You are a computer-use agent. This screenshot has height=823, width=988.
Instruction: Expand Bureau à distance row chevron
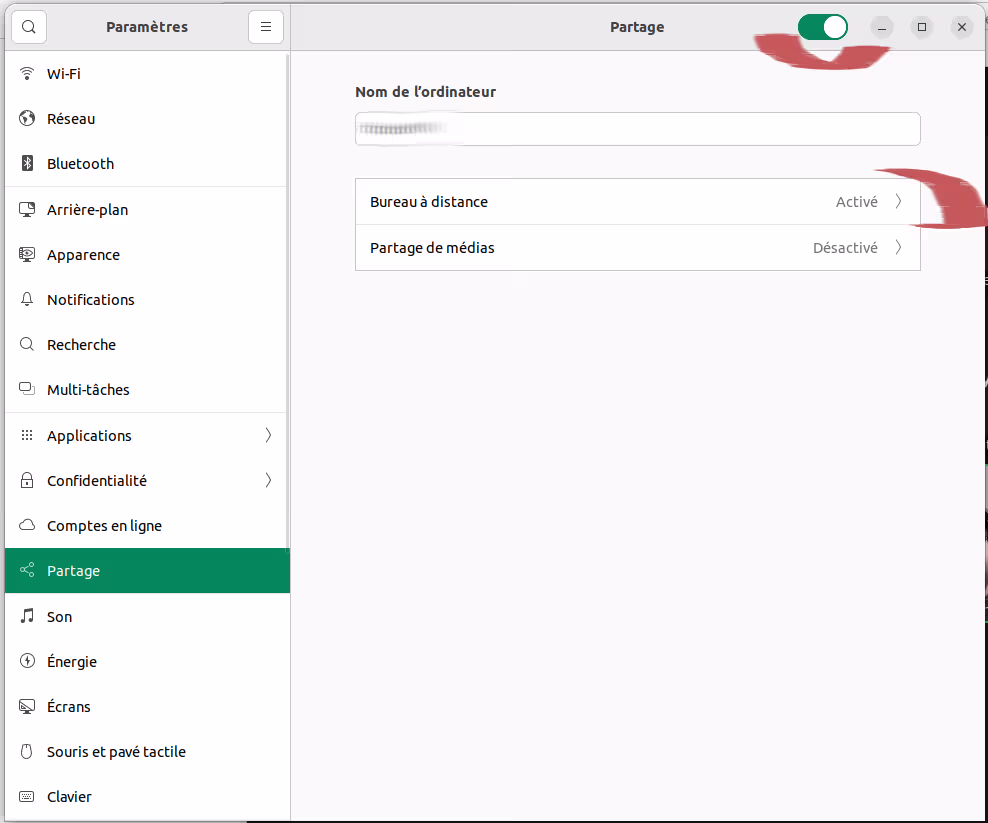point(898,202)
